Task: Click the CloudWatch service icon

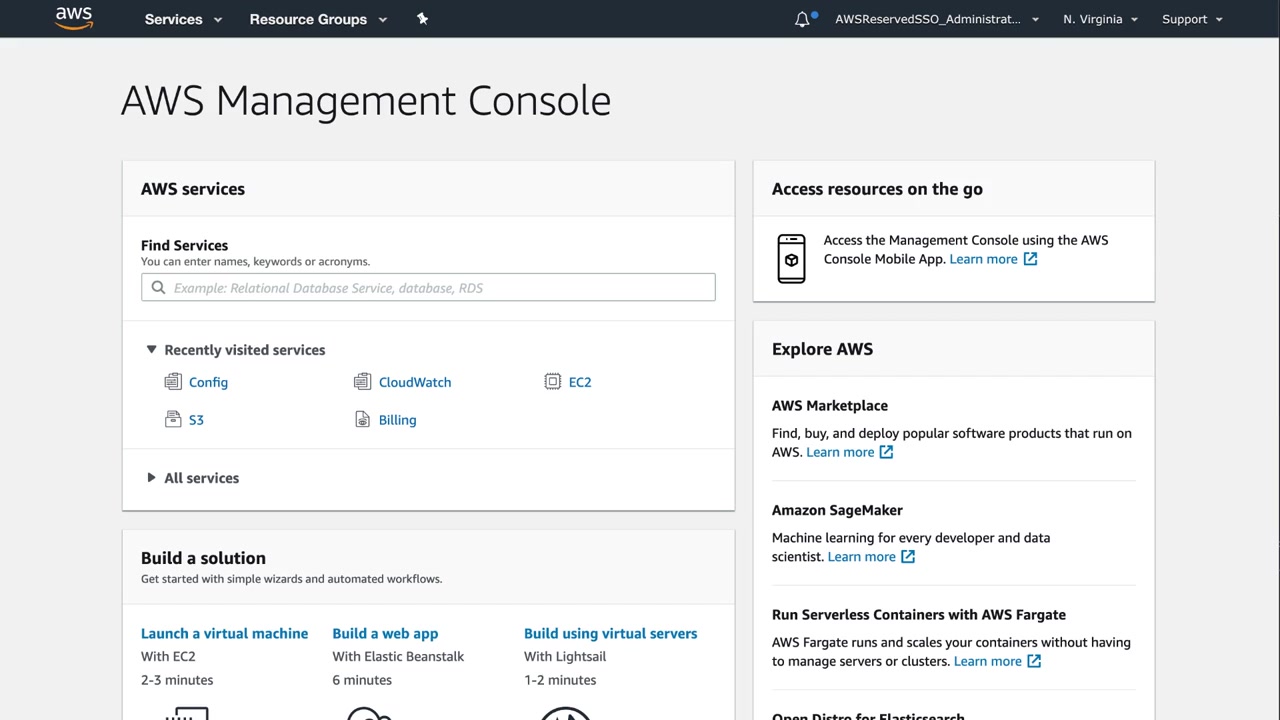Action: (x=362, y=382)
